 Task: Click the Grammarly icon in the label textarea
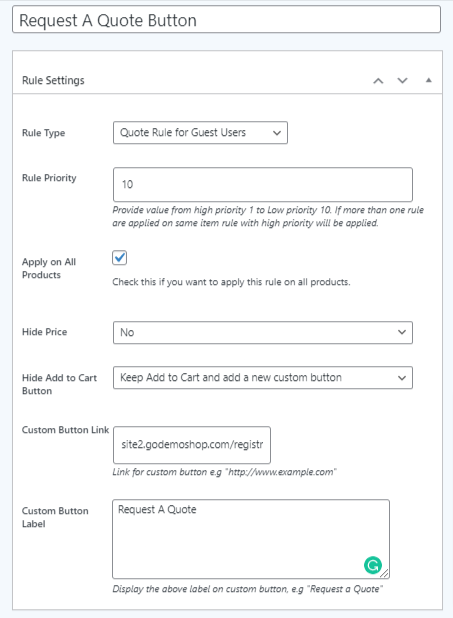click(373, 565)
